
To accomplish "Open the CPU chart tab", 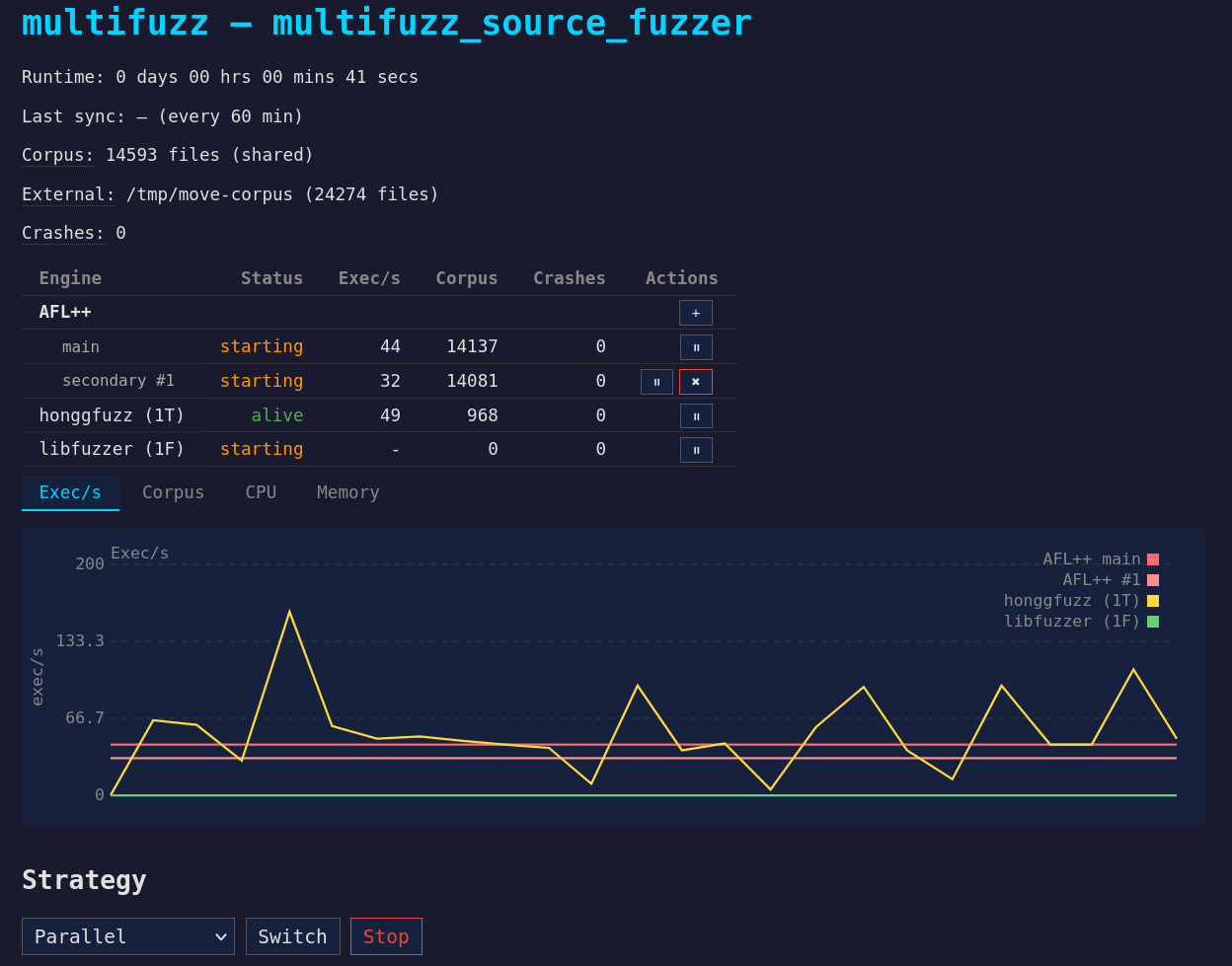I will [x=261, y=491].
